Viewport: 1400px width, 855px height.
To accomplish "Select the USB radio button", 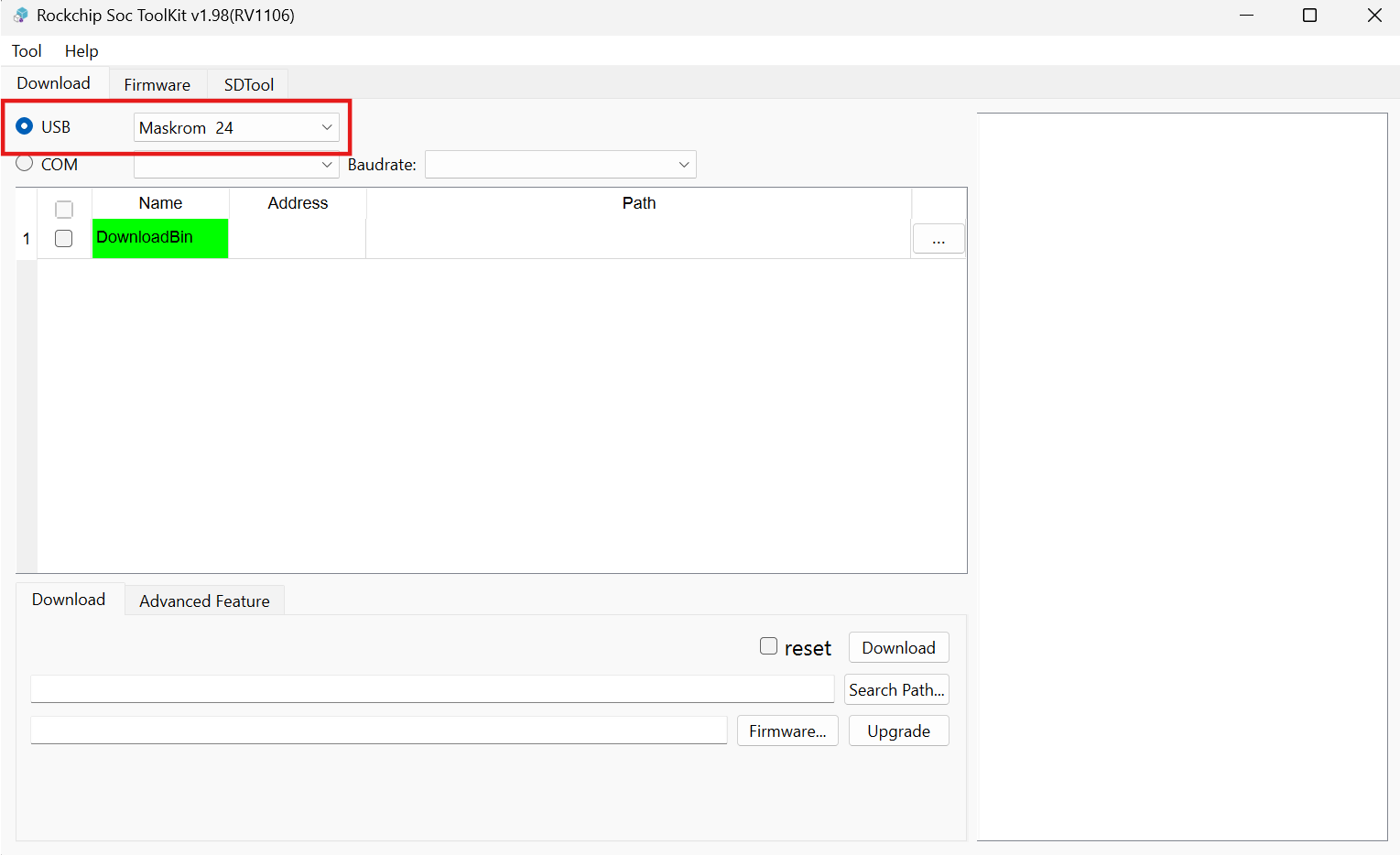I will tap(25, 126).
